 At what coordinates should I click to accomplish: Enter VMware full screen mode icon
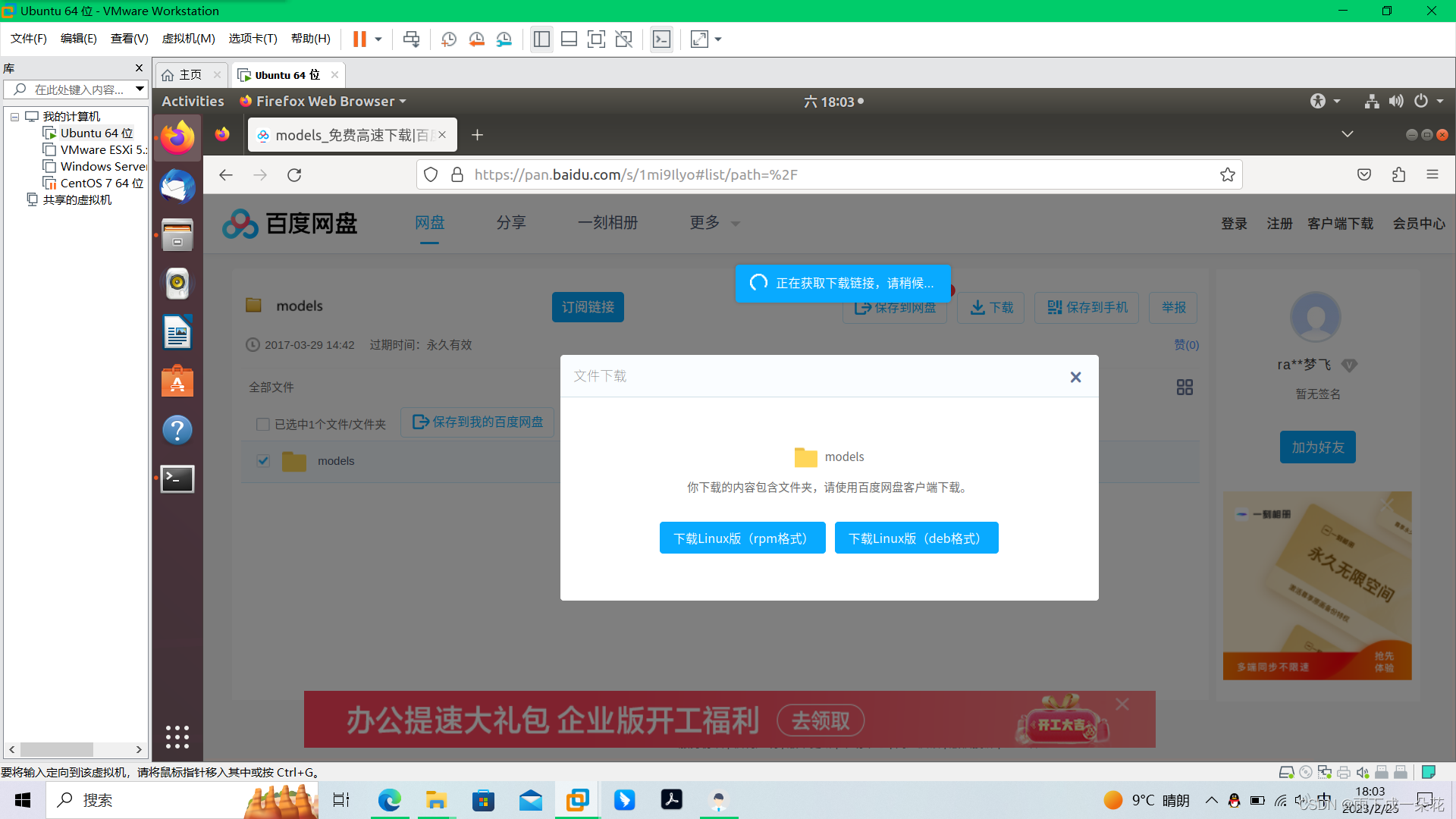point(596,39)
